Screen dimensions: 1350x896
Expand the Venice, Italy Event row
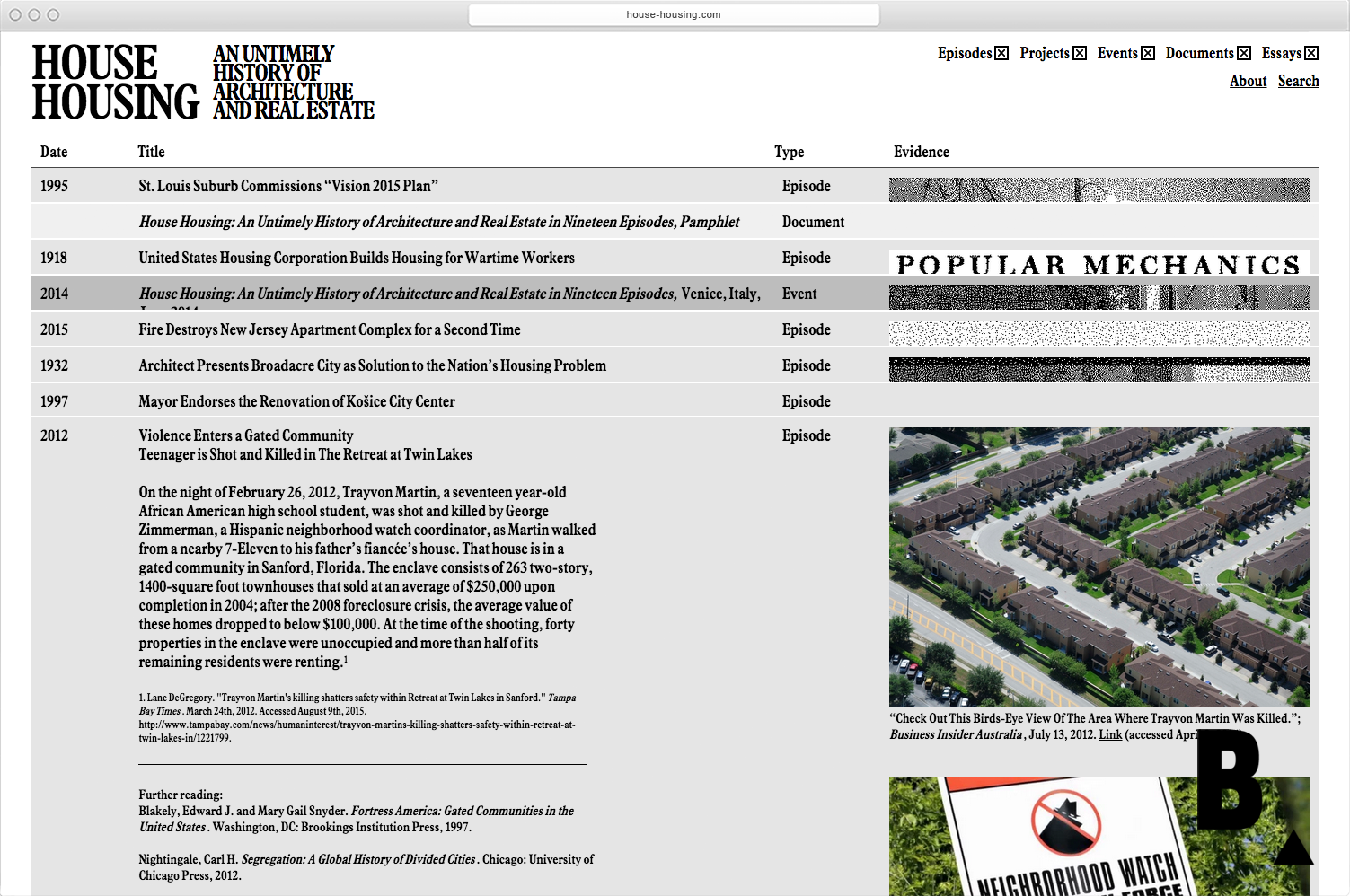[x=675, y=294]
